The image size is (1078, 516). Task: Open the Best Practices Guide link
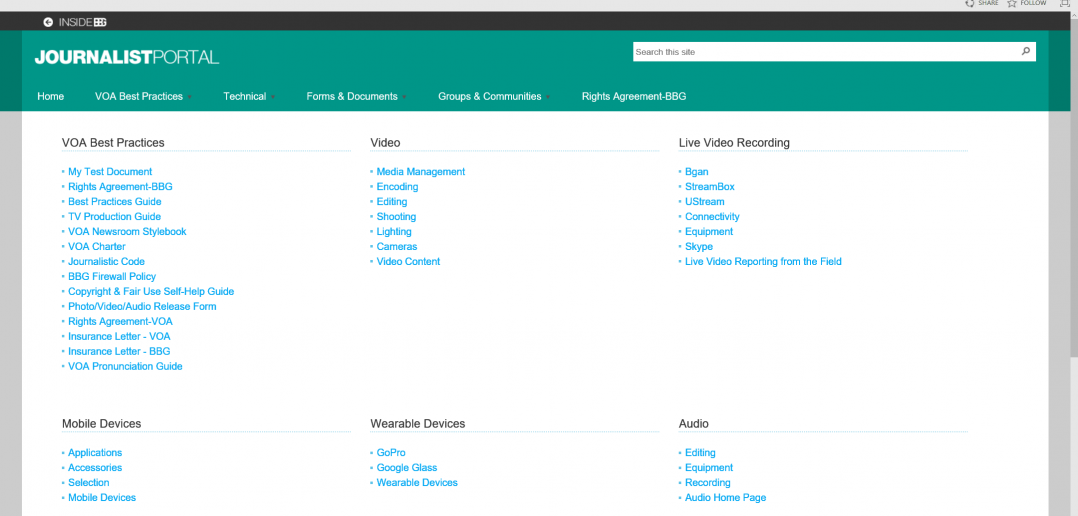115,202
